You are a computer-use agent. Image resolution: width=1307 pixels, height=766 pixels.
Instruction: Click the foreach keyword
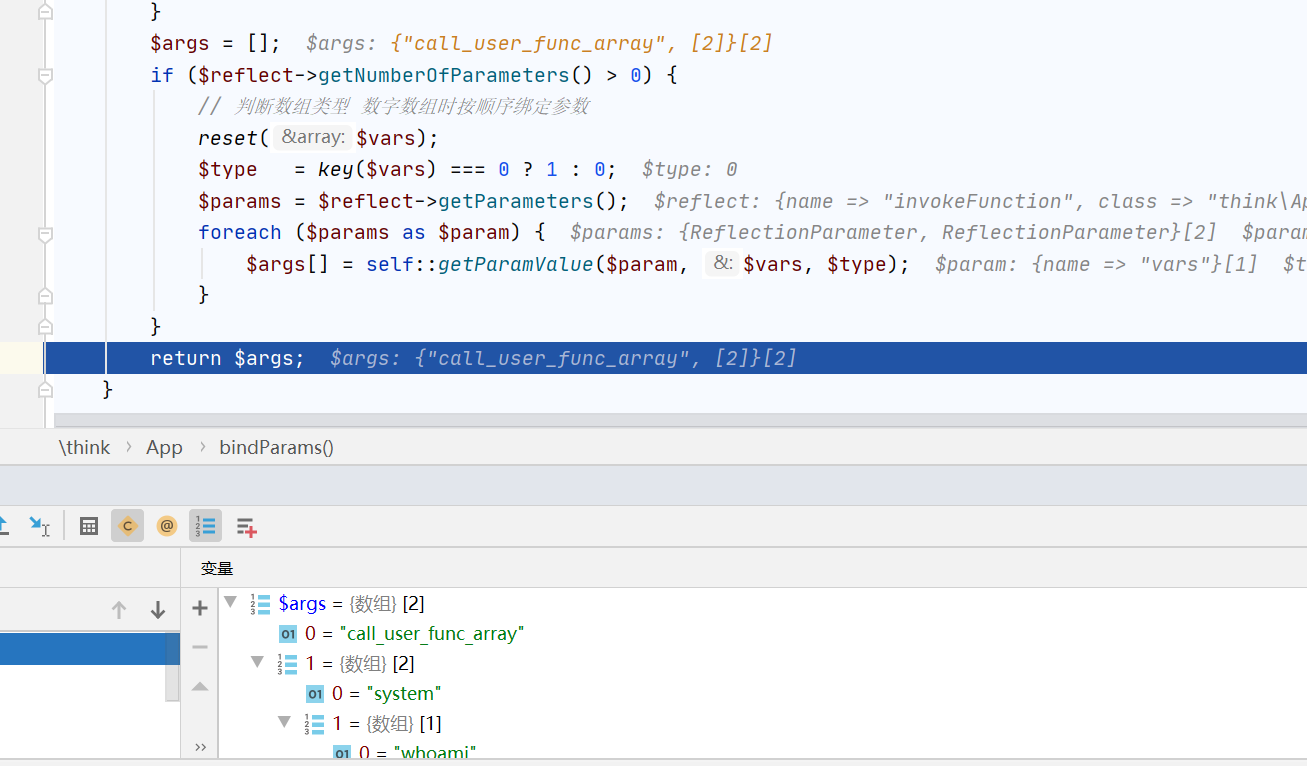pos(240,232)
